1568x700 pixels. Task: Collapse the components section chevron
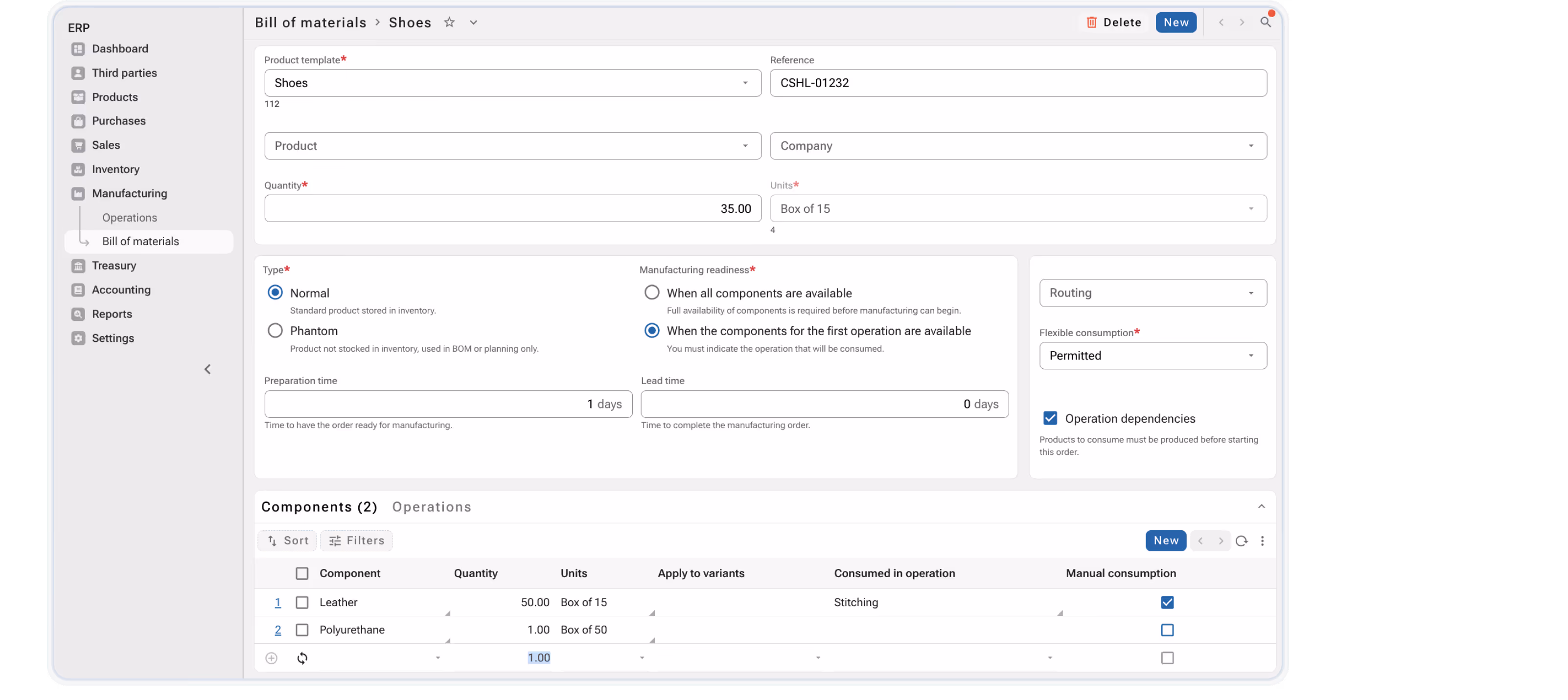1261,507
